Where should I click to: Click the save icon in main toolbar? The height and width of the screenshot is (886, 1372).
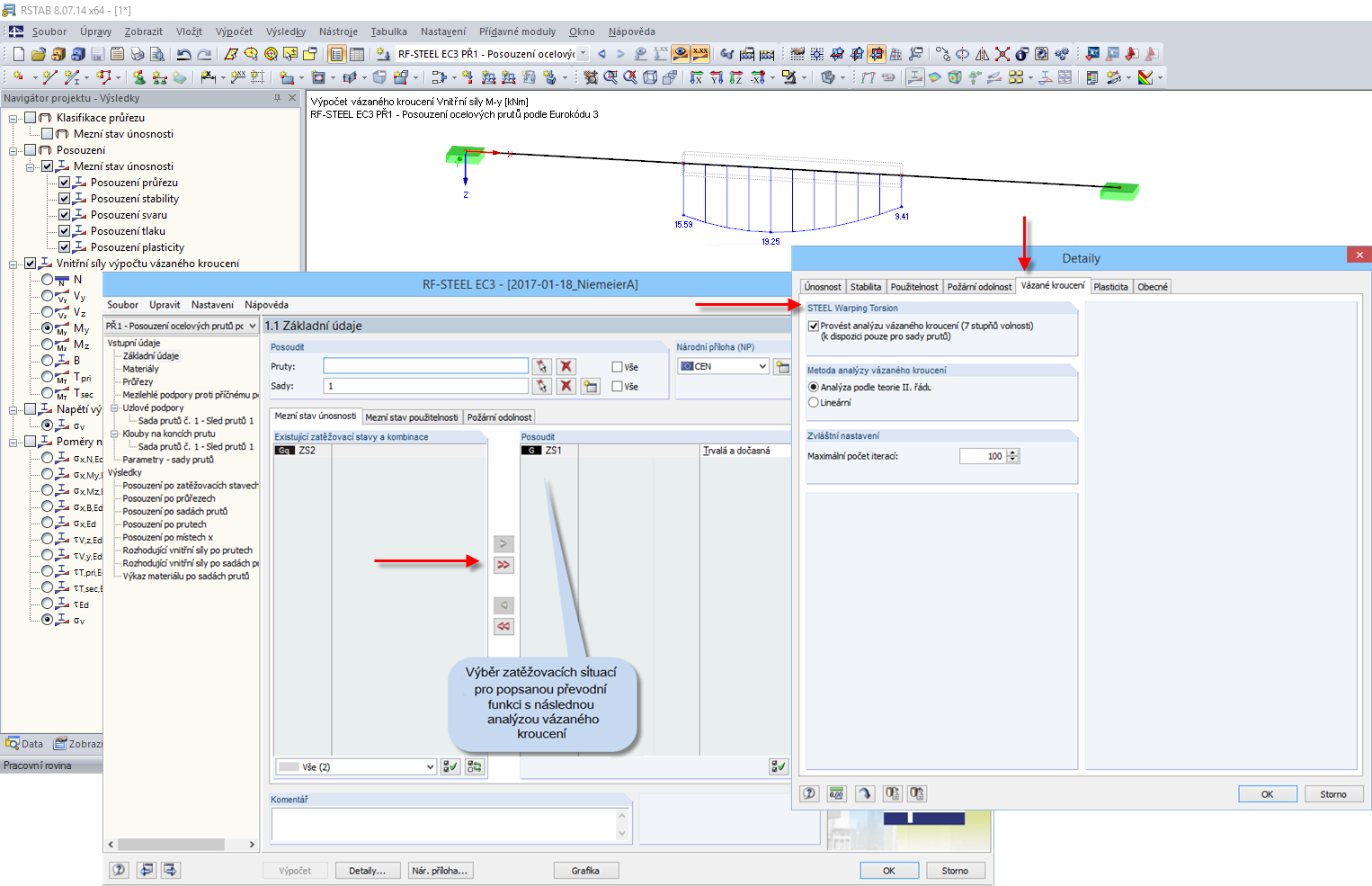[x=97, y=54]
